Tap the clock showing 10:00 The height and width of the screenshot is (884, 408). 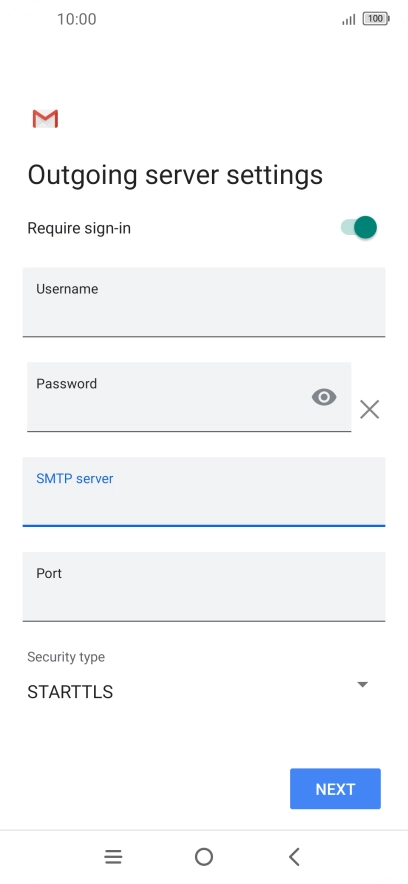tap(77, 19)
